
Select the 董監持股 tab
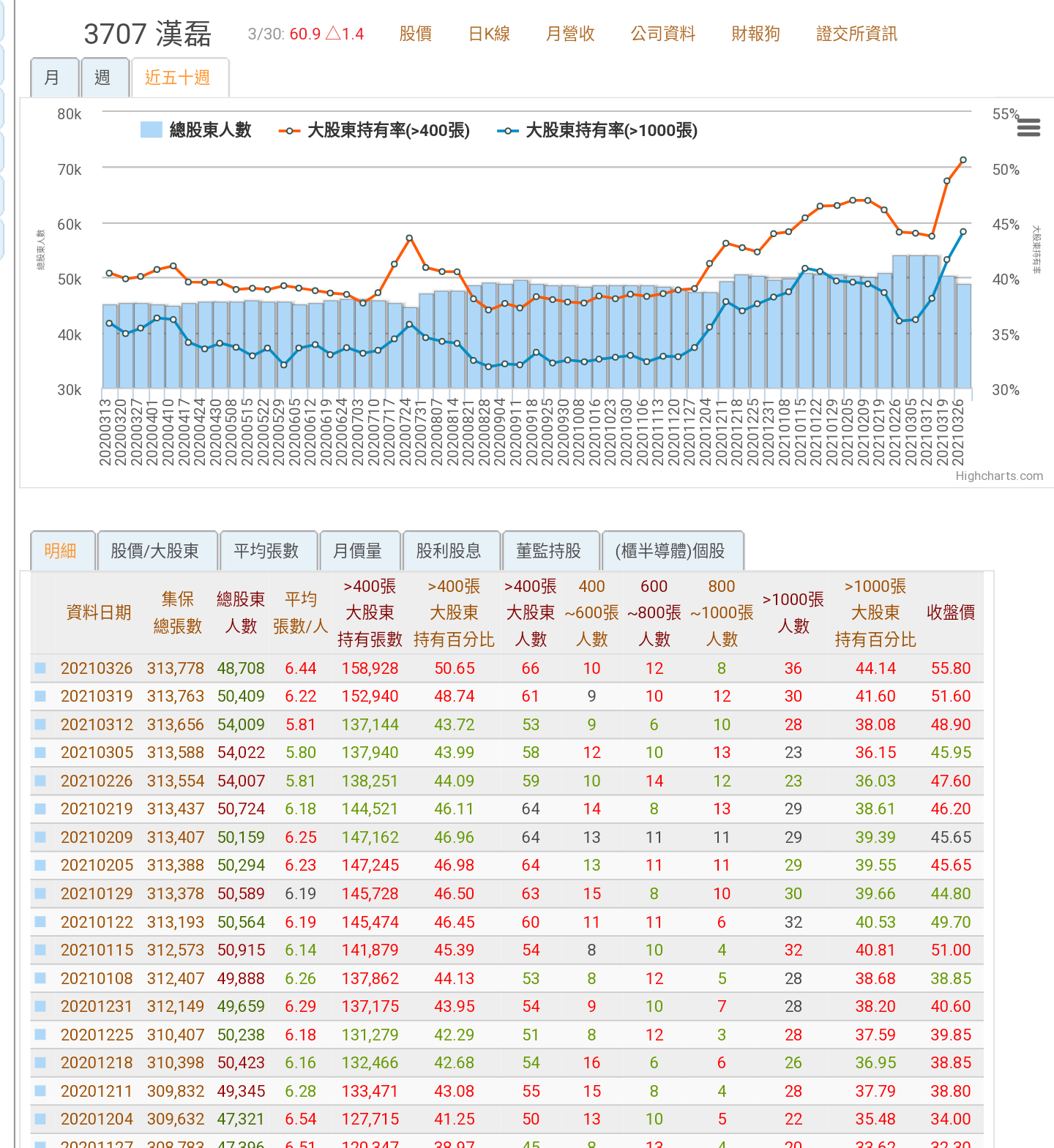point(549,551)
